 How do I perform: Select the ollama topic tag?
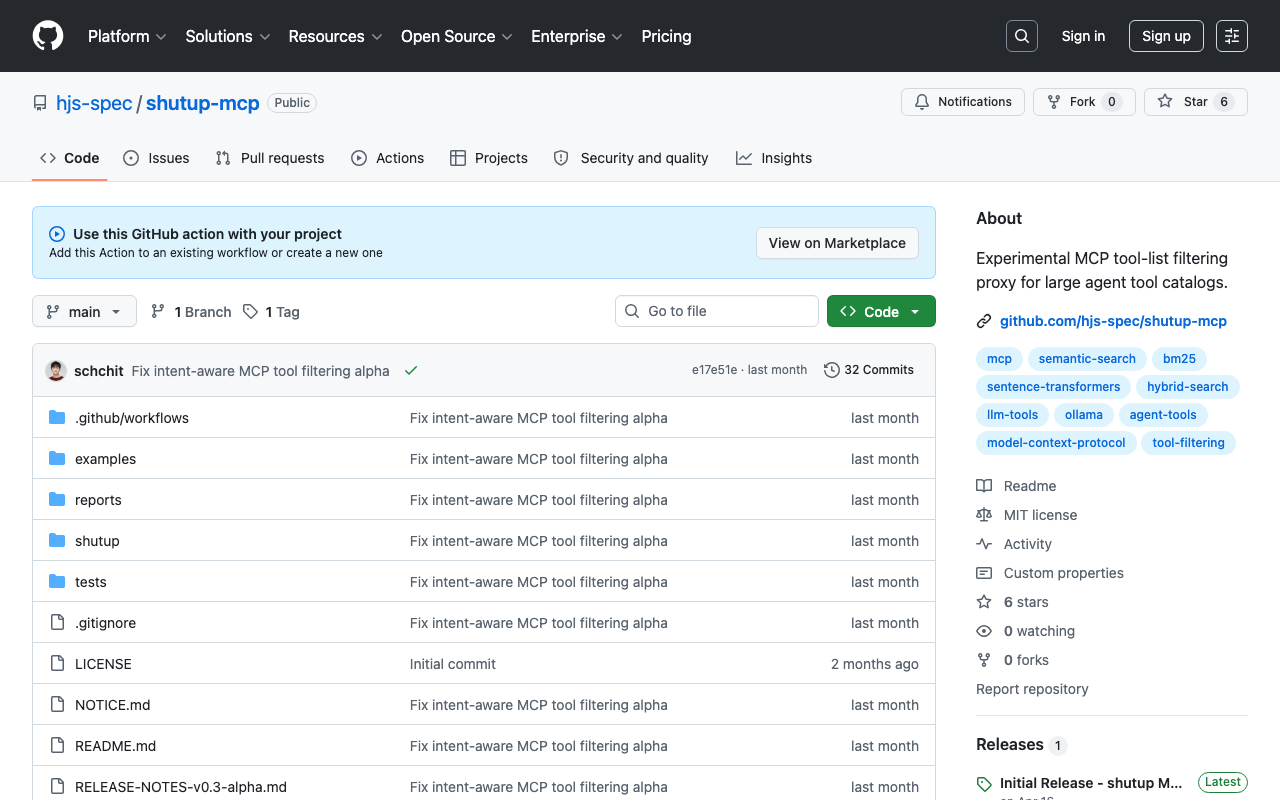tap(1084, 415)
